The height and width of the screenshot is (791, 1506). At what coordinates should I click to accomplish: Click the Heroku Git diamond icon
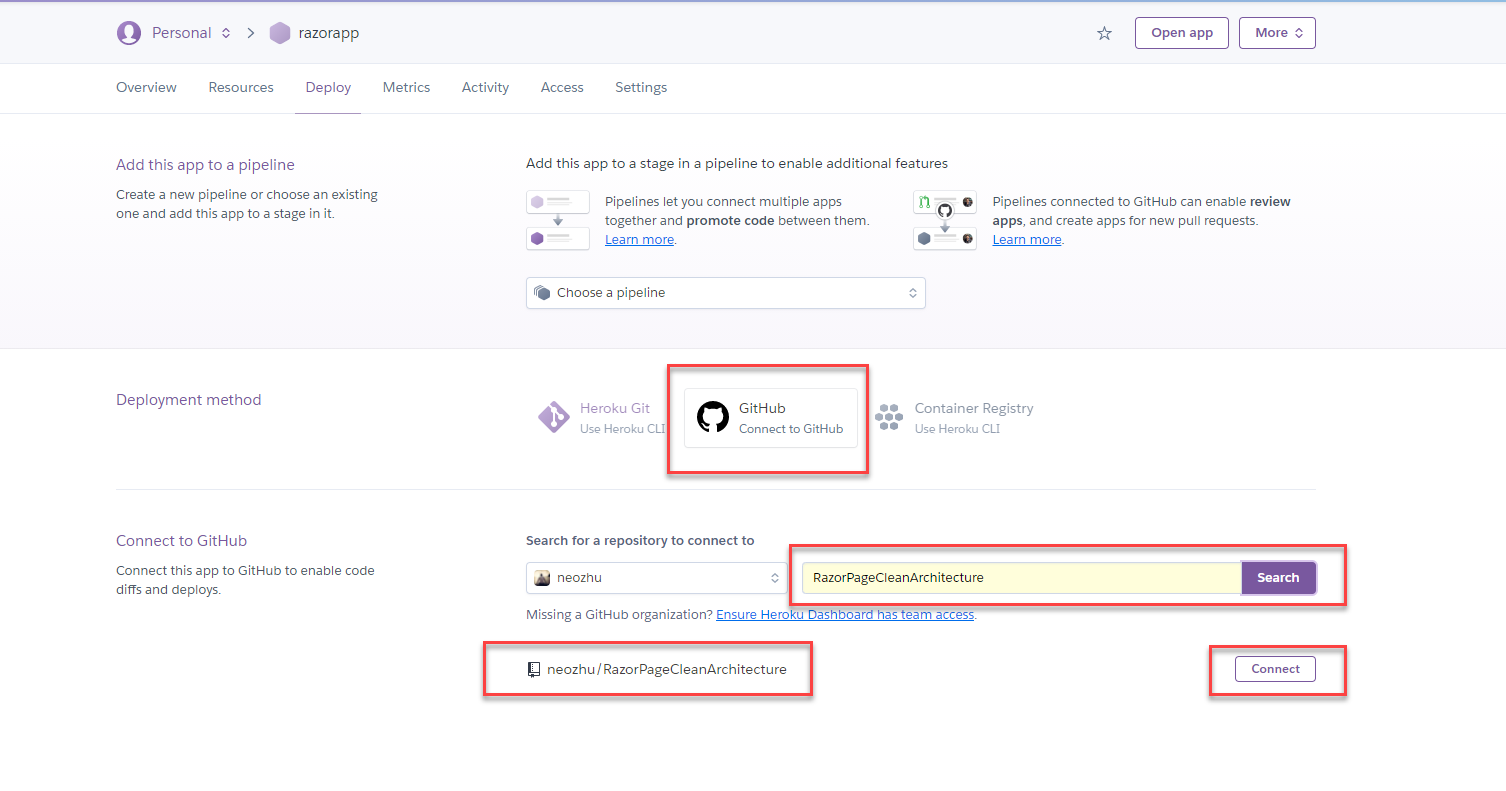(x=553, y=417)
